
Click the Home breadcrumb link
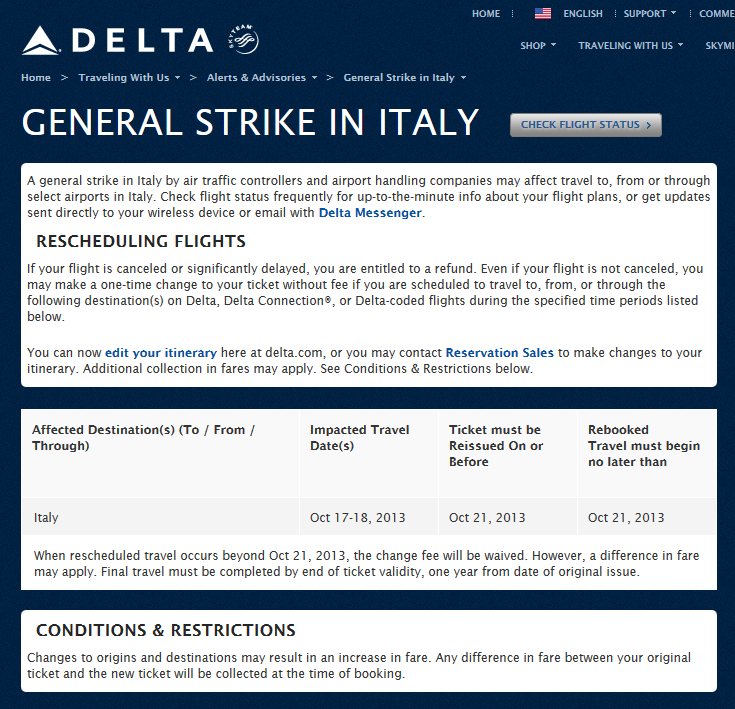click(36, 77)
